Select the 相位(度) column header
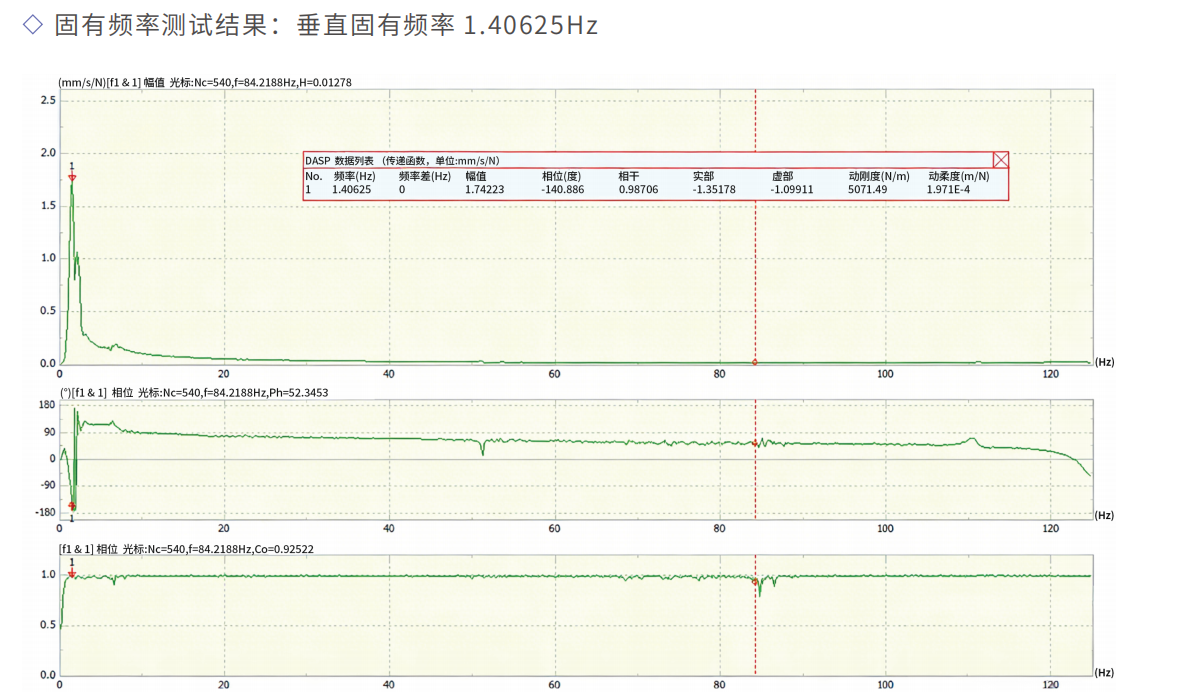This screenshot has width=1200, height=695. point(562,176)
